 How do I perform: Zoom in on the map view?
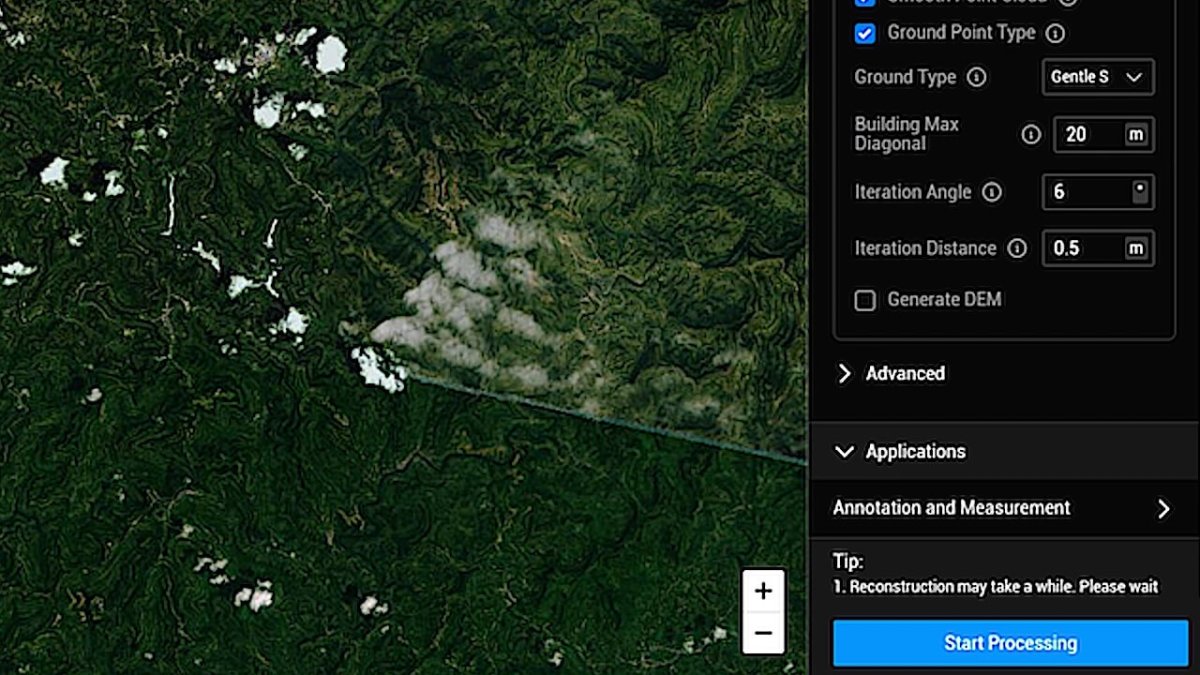pos(763,591)
